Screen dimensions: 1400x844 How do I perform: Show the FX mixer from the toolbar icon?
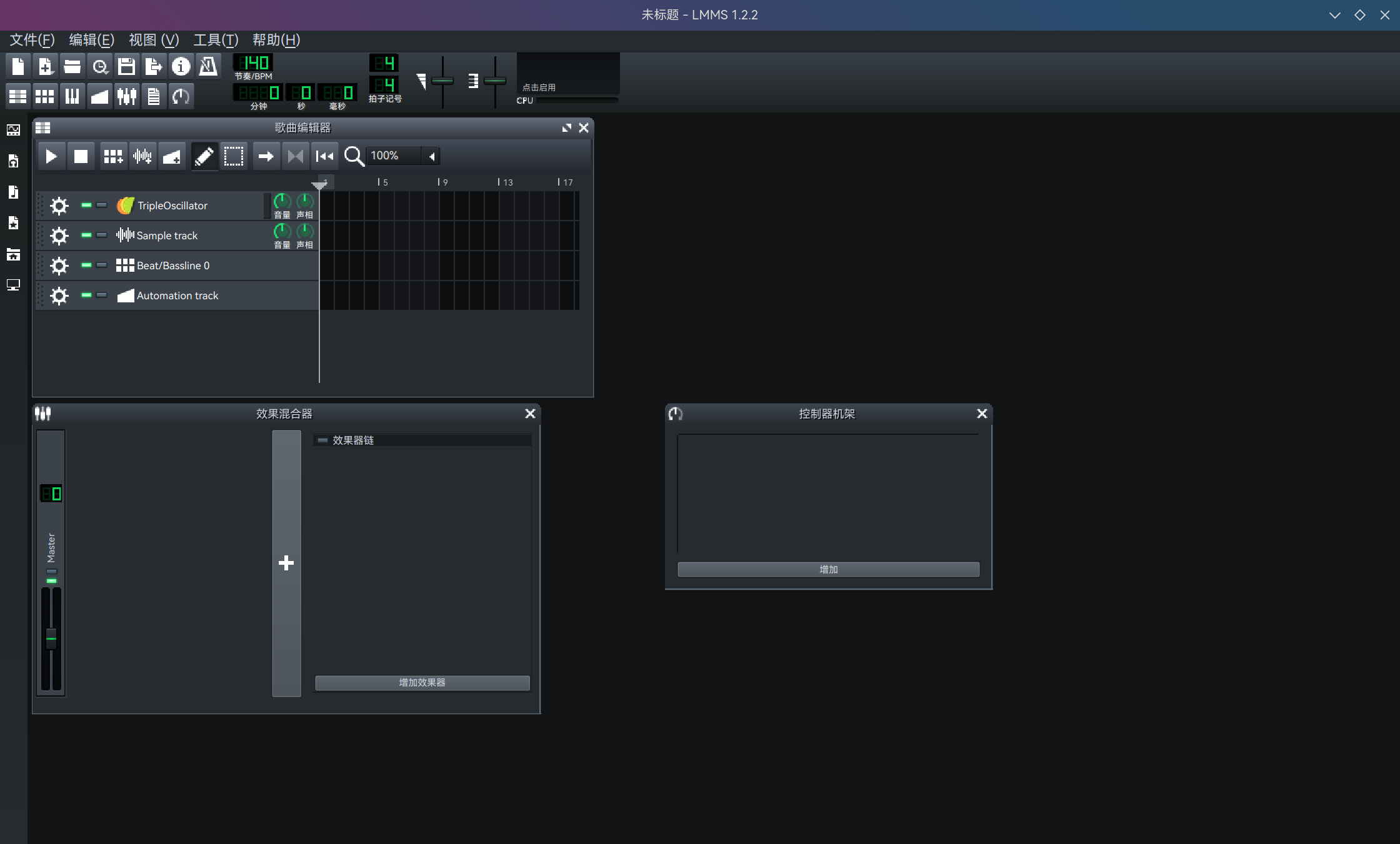(x=127, y=96)
